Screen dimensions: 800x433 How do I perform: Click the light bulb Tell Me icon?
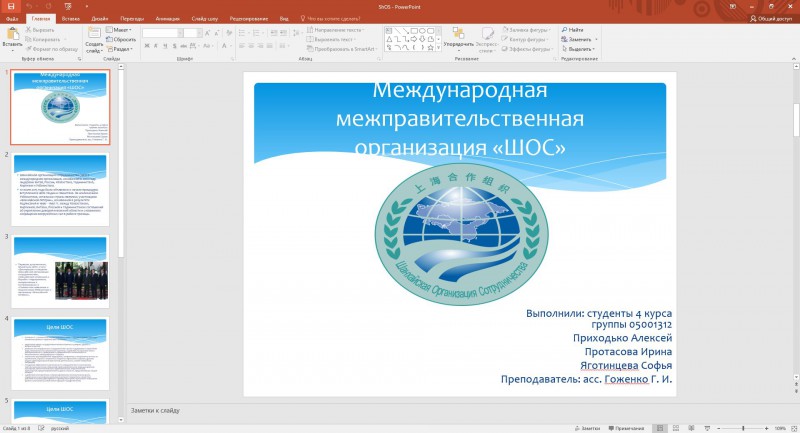pyautogui.click(x=303, y=18)
